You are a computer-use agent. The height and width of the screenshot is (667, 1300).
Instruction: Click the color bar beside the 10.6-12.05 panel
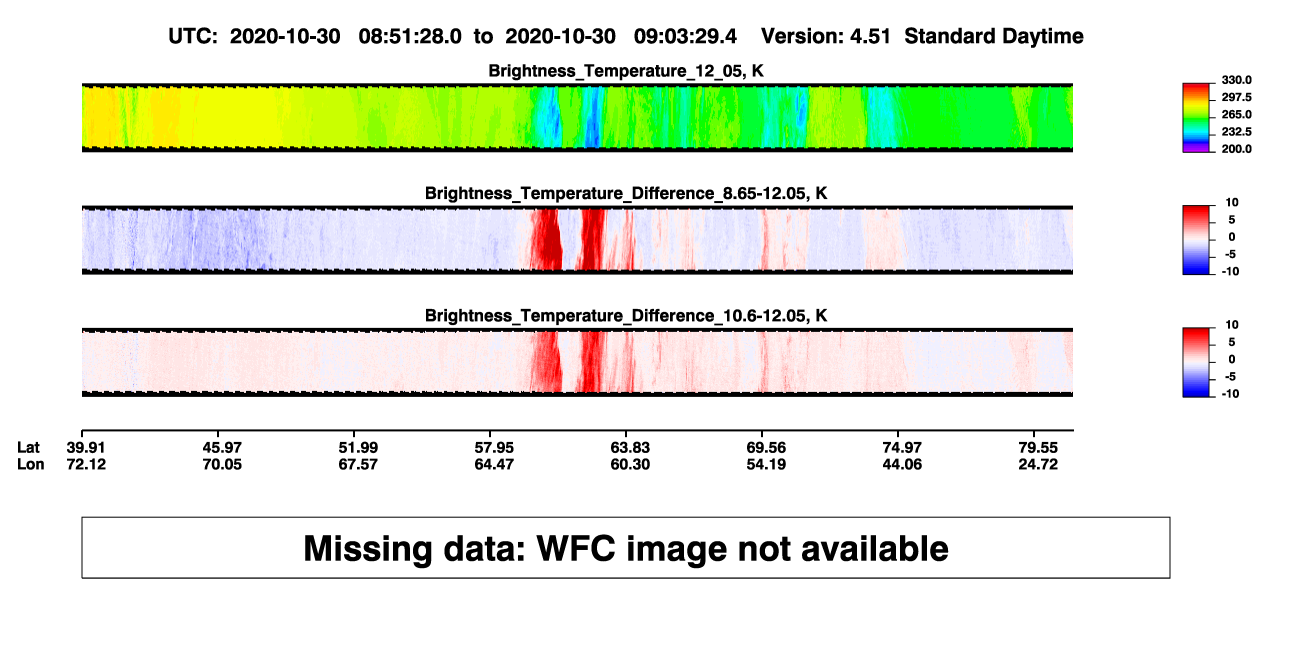pos(1197,362)
